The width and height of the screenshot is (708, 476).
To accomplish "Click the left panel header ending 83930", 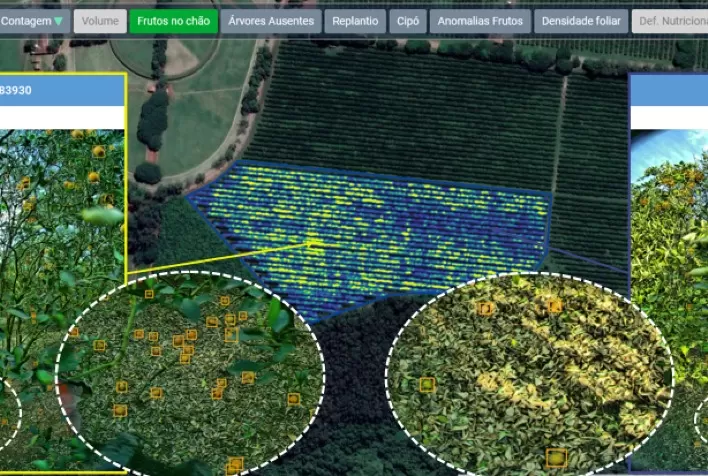I will coord(62,90).
